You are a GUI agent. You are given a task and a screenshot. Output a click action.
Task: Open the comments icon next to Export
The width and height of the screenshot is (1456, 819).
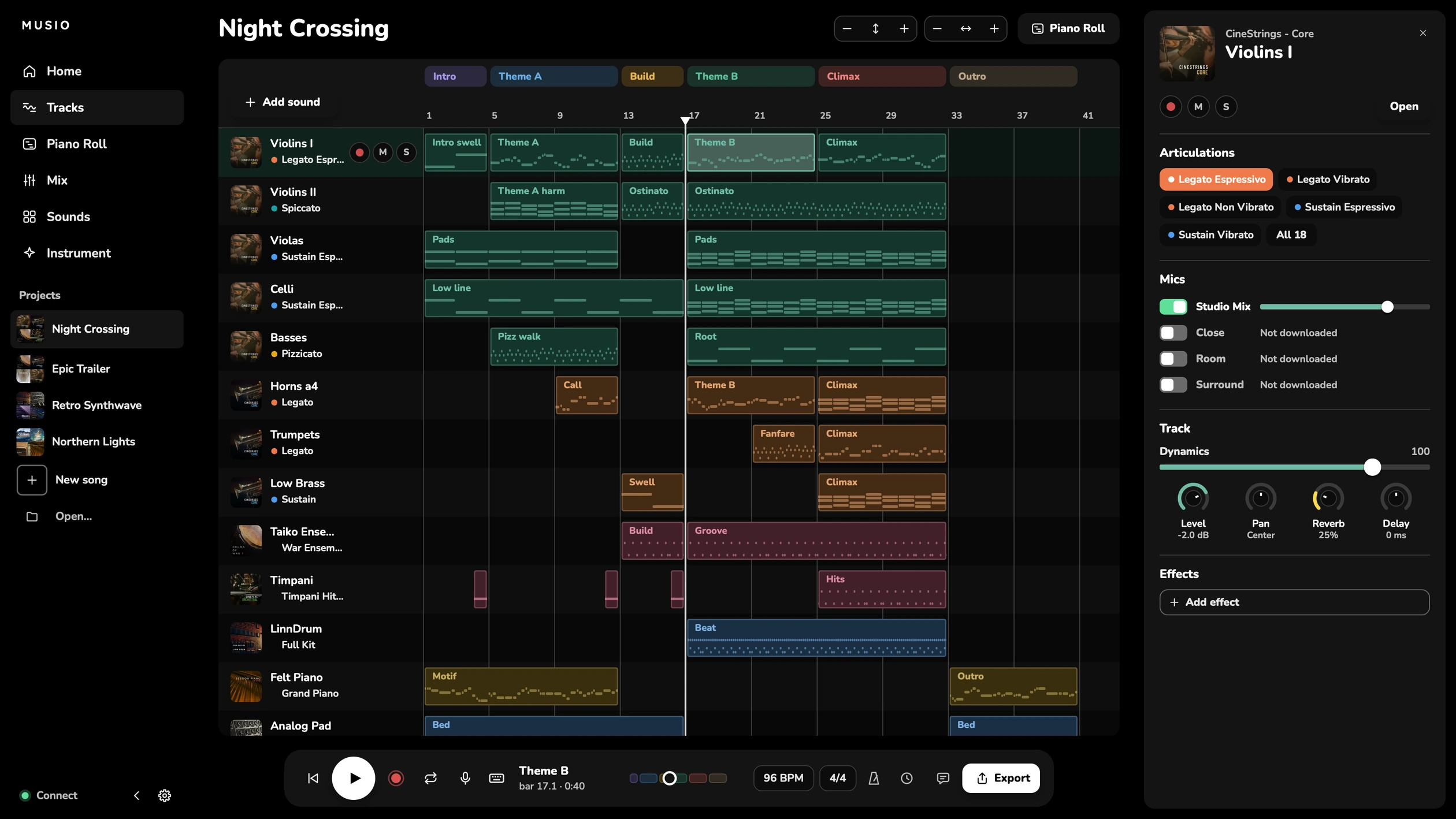pyautogui.click(x=943, y=778)
